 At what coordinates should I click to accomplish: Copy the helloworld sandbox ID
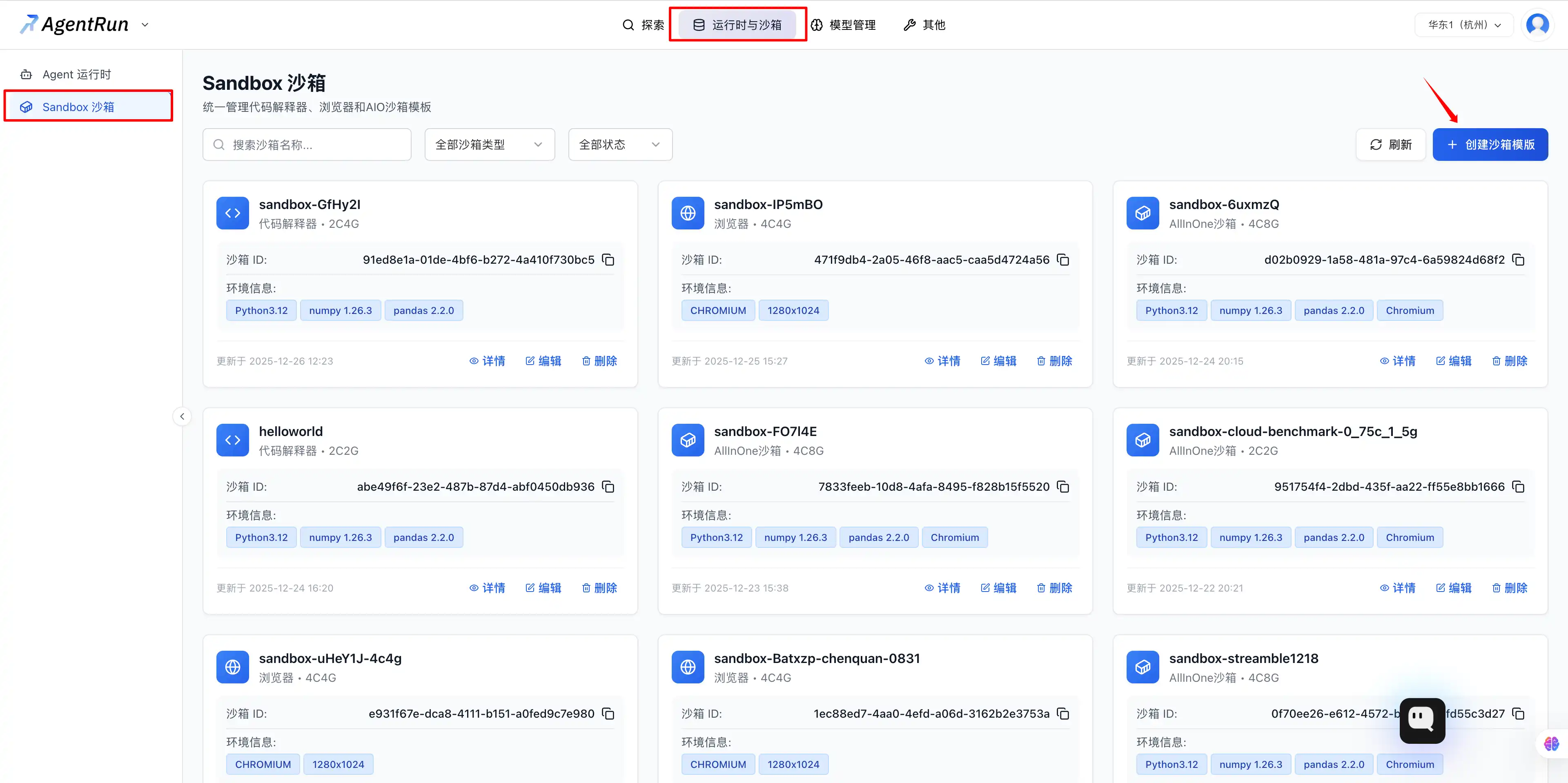pos(608,487)
